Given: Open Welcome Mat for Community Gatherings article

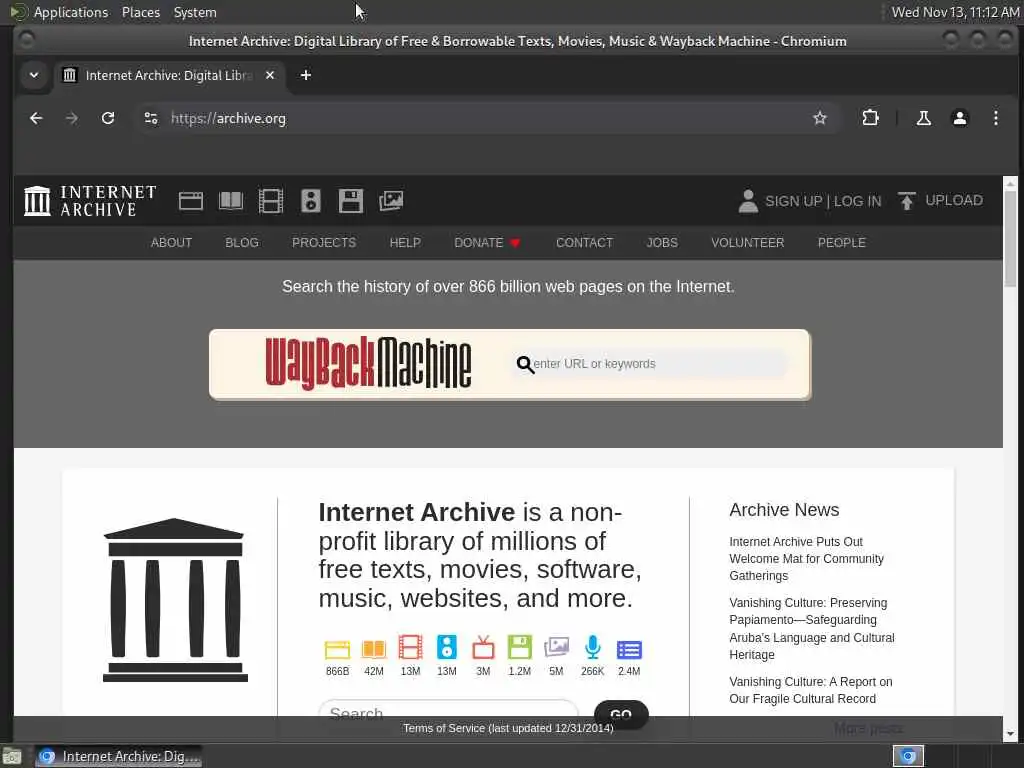Looking at the screenshot, I should (x=807, y=559).
